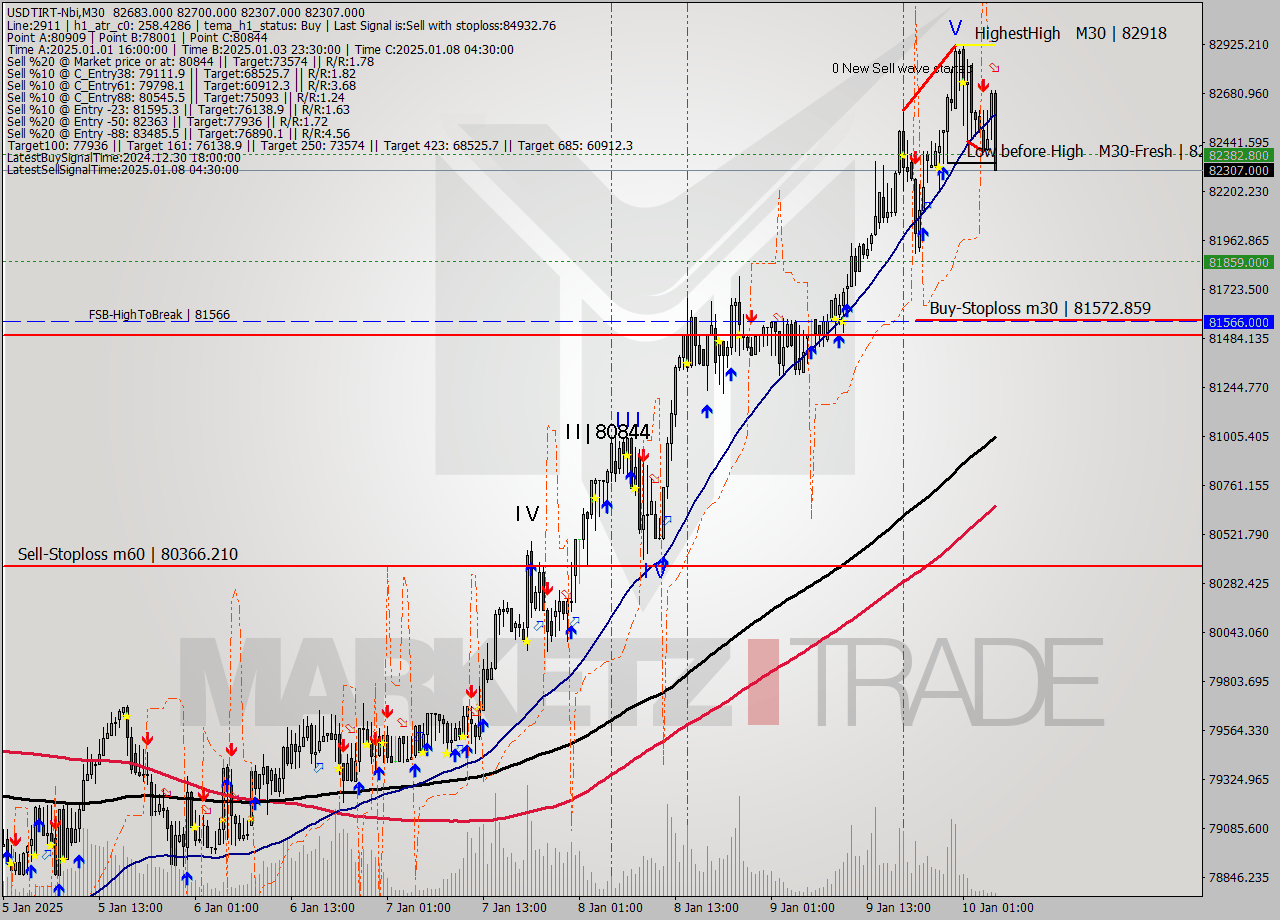Select the 78846.235 price axis label
This screenshot has width=1280, height=920.
coord(1239,878)
